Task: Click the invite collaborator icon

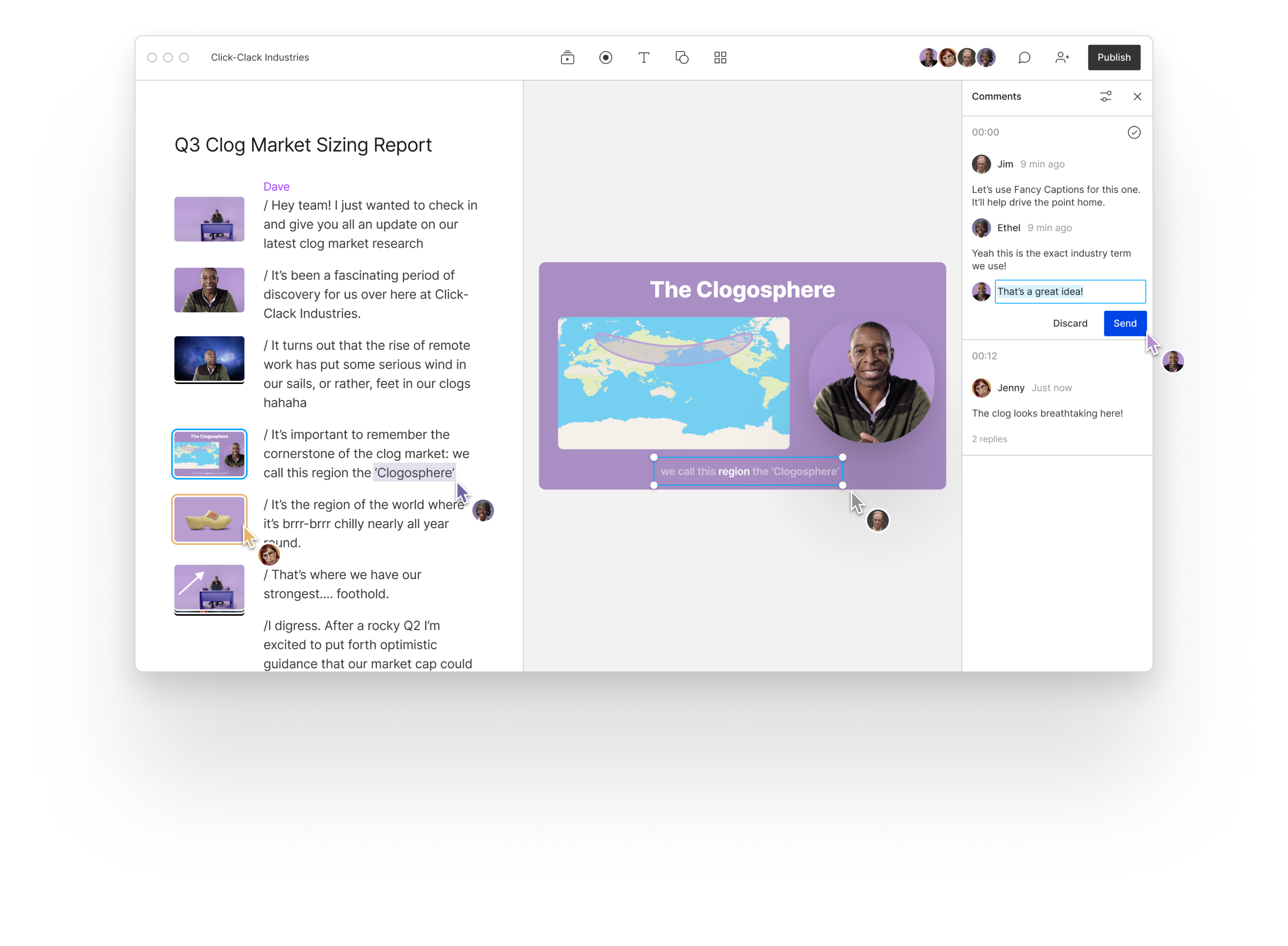Action: [x=1062, y=57]
